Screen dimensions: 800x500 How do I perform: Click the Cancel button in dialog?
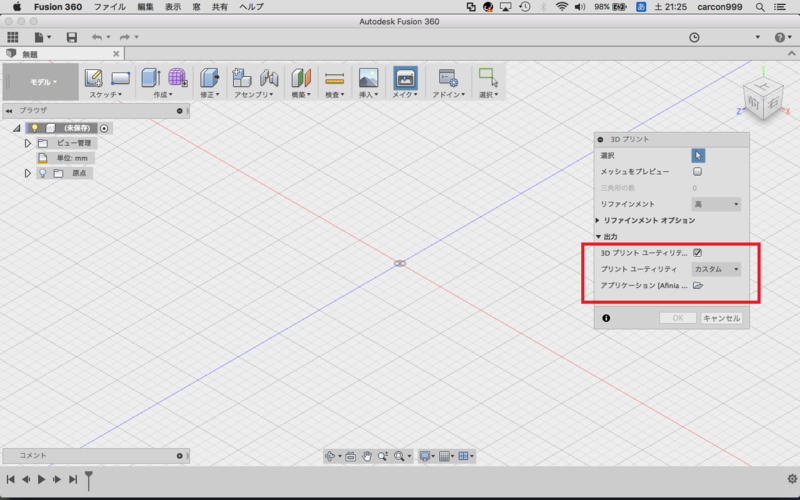click(x=721, y=318)
